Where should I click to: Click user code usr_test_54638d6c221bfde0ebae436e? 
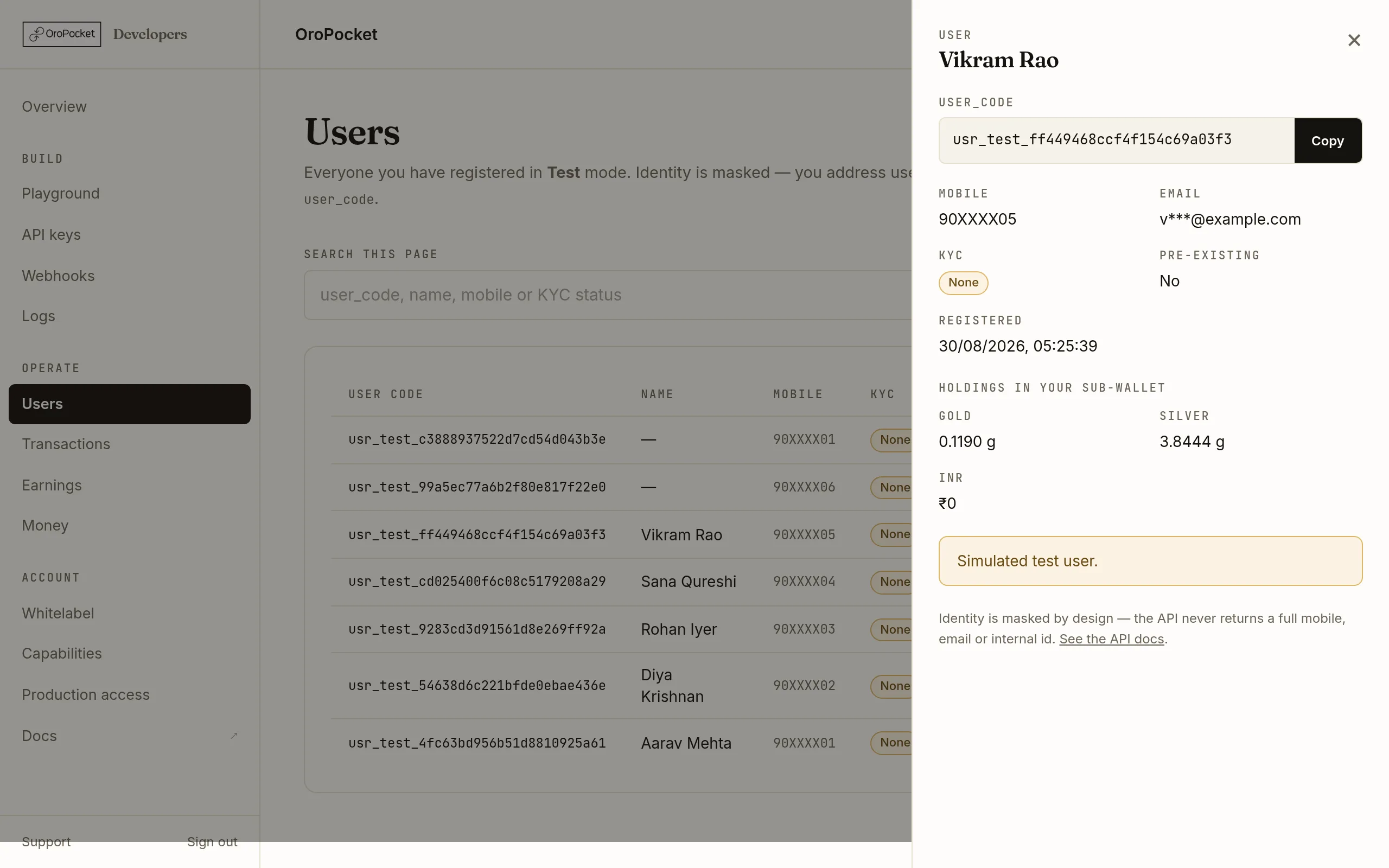[x=477, y=686]
